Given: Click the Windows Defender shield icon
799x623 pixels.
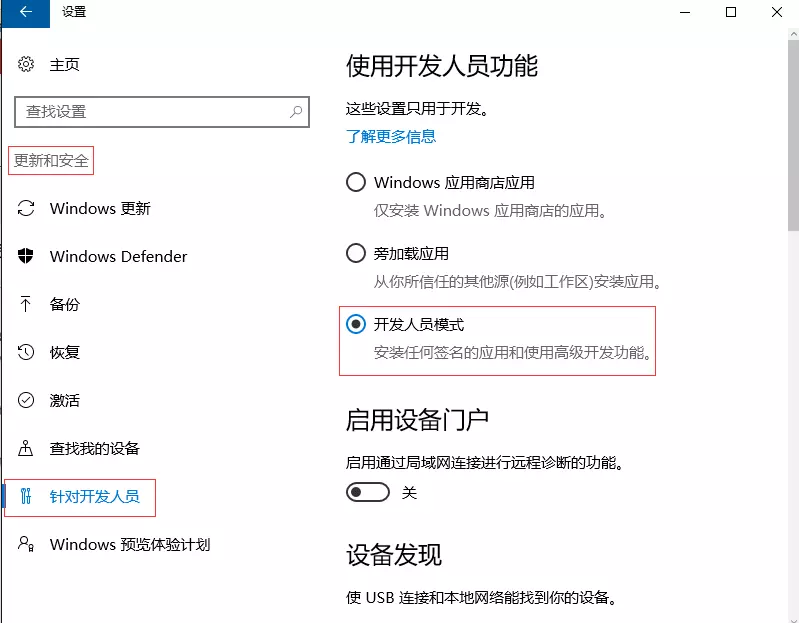Looking at the screenshot, I should [27, 257].
